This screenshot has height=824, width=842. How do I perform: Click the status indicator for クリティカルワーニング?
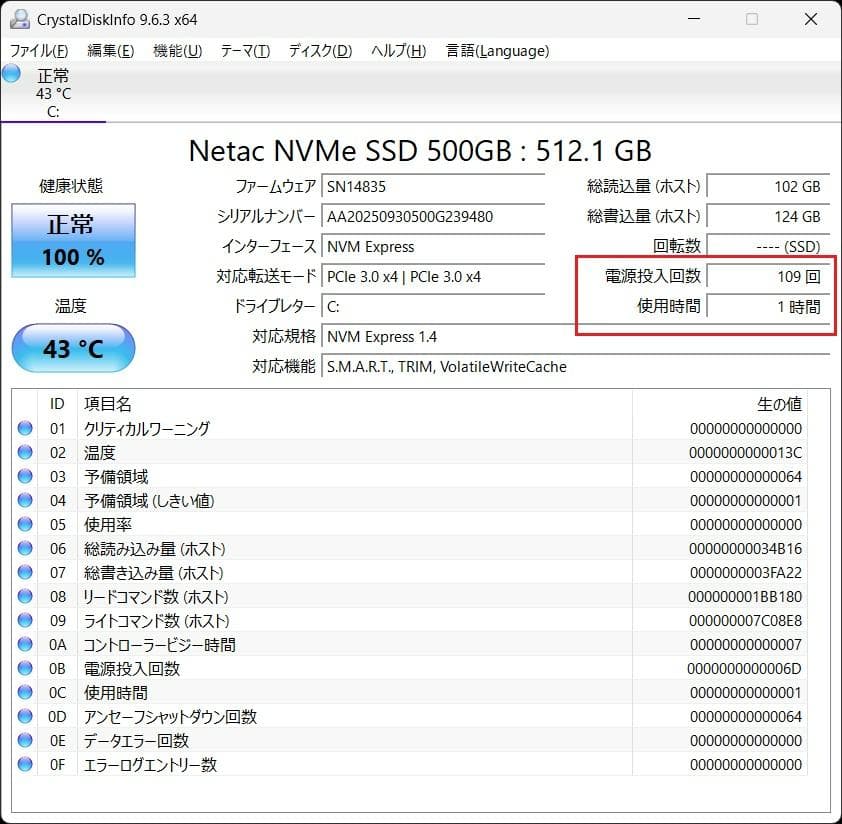click(25, 428)
